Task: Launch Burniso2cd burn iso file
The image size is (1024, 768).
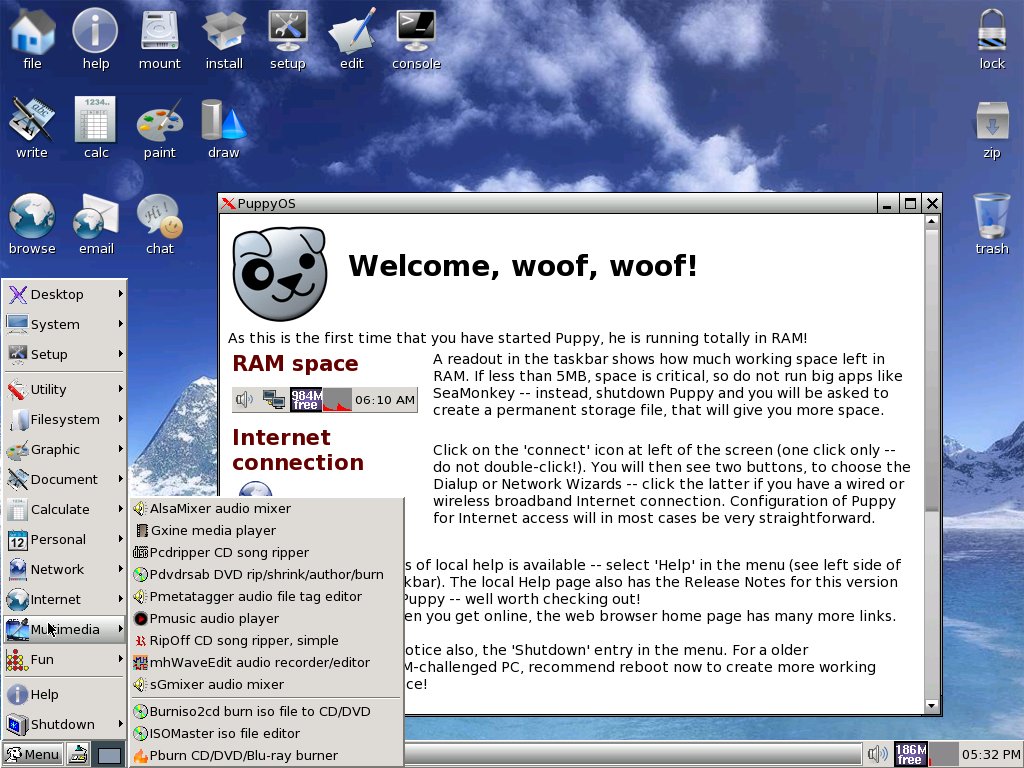Action: (266, 712)
